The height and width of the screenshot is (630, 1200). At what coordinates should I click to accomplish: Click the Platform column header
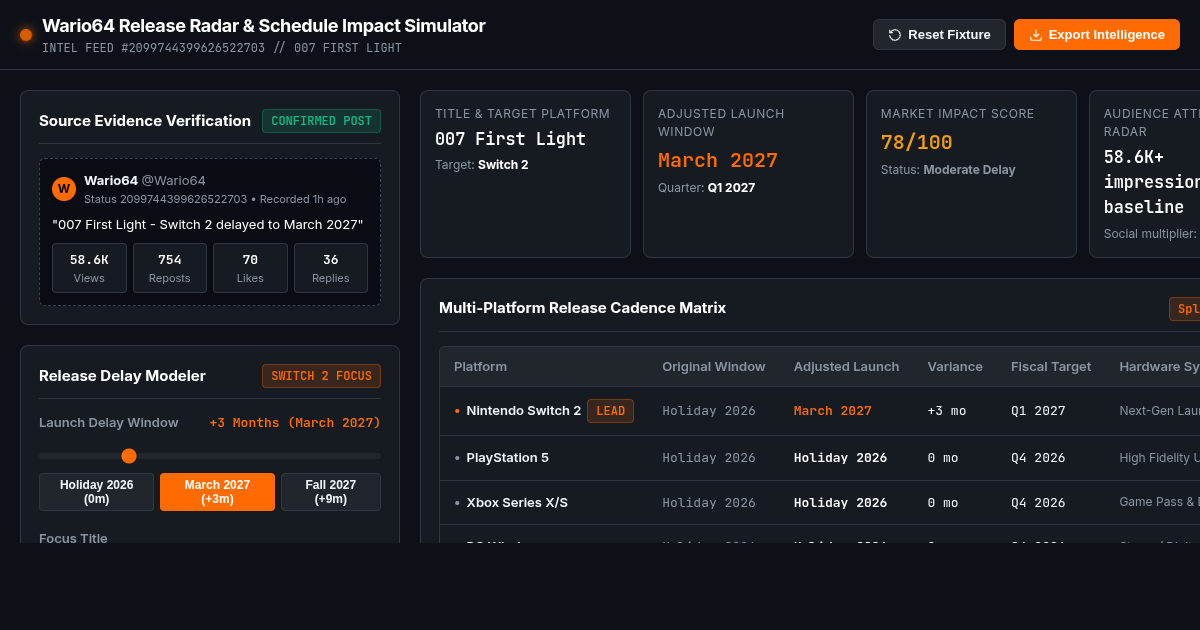coord(480,366)
